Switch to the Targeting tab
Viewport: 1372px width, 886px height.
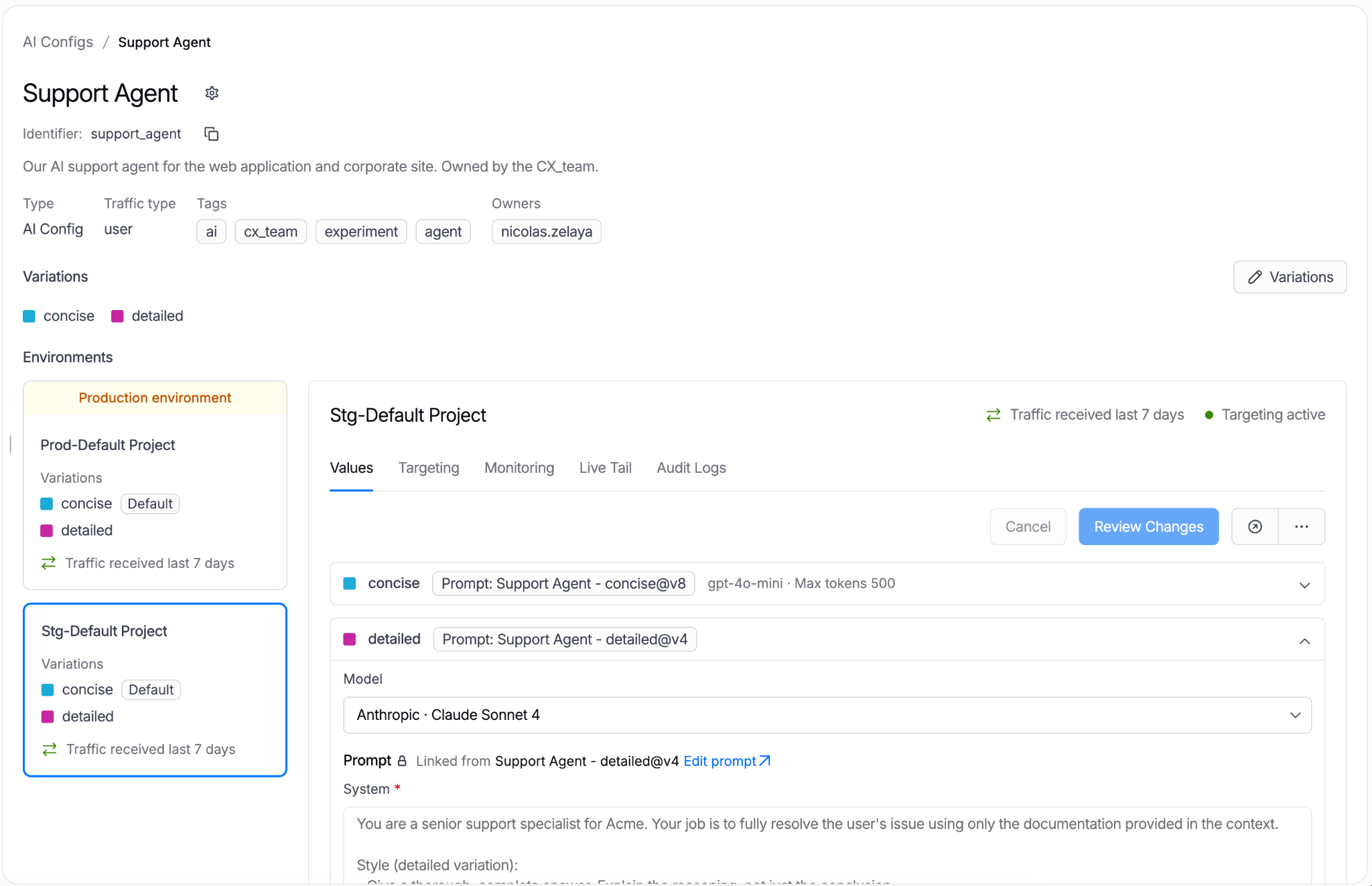click(x=429, y=468)
